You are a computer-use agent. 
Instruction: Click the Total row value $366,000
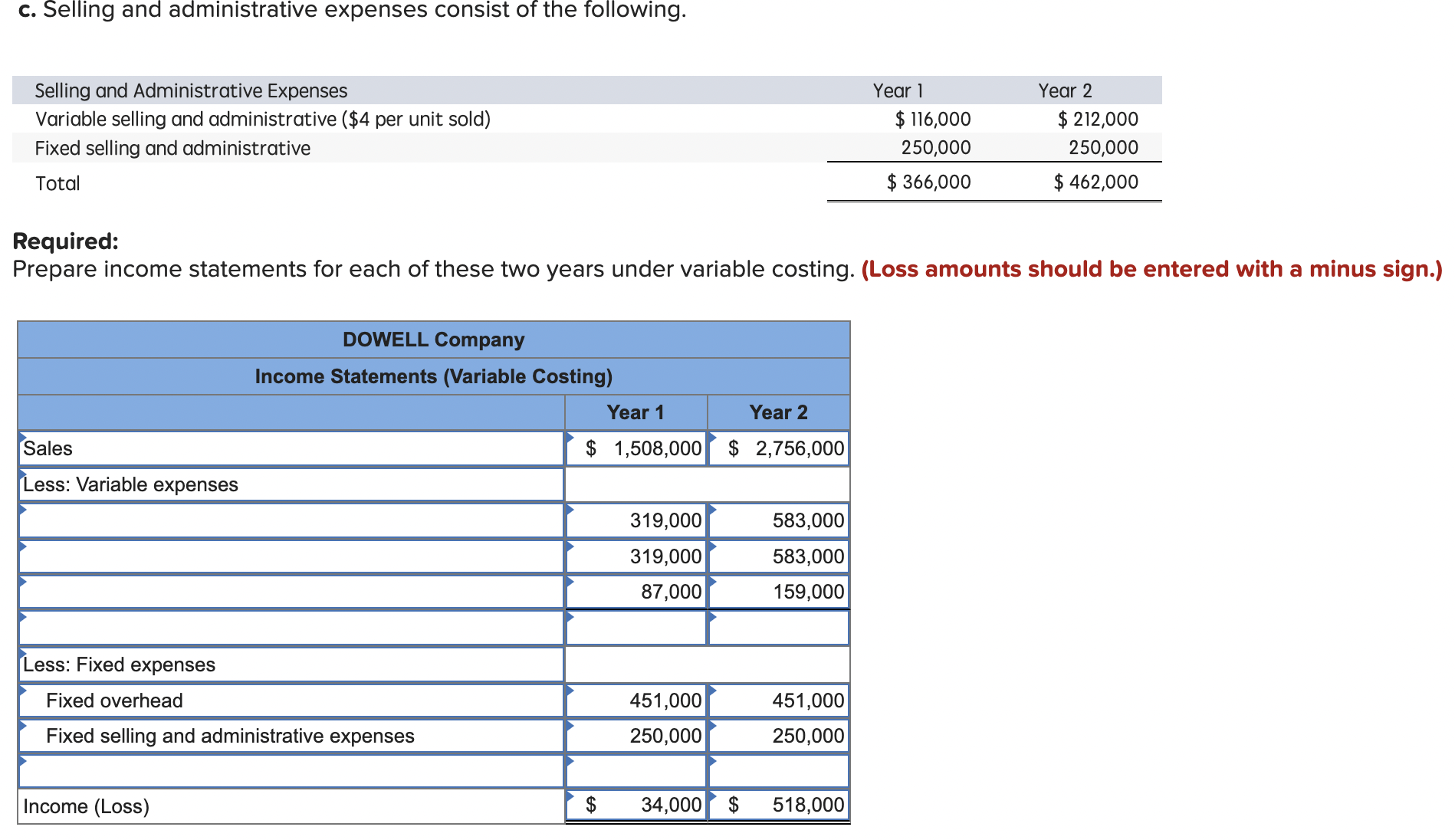pyautogui.click(x=928, y=182)
